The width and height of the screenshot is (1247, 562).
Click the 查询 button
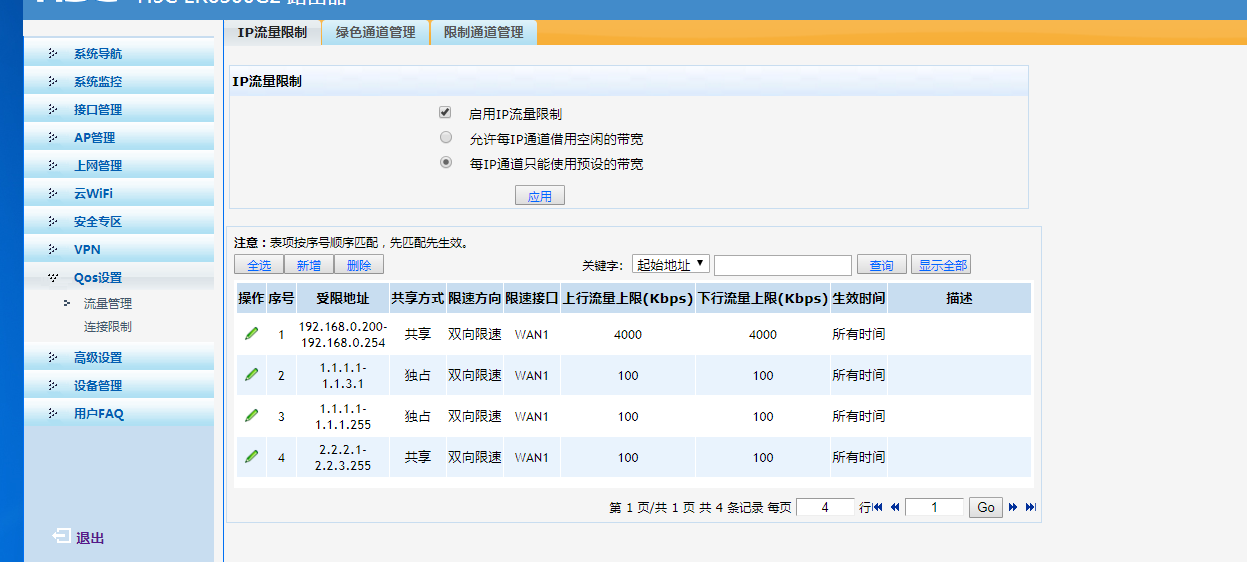click(881, 265)
